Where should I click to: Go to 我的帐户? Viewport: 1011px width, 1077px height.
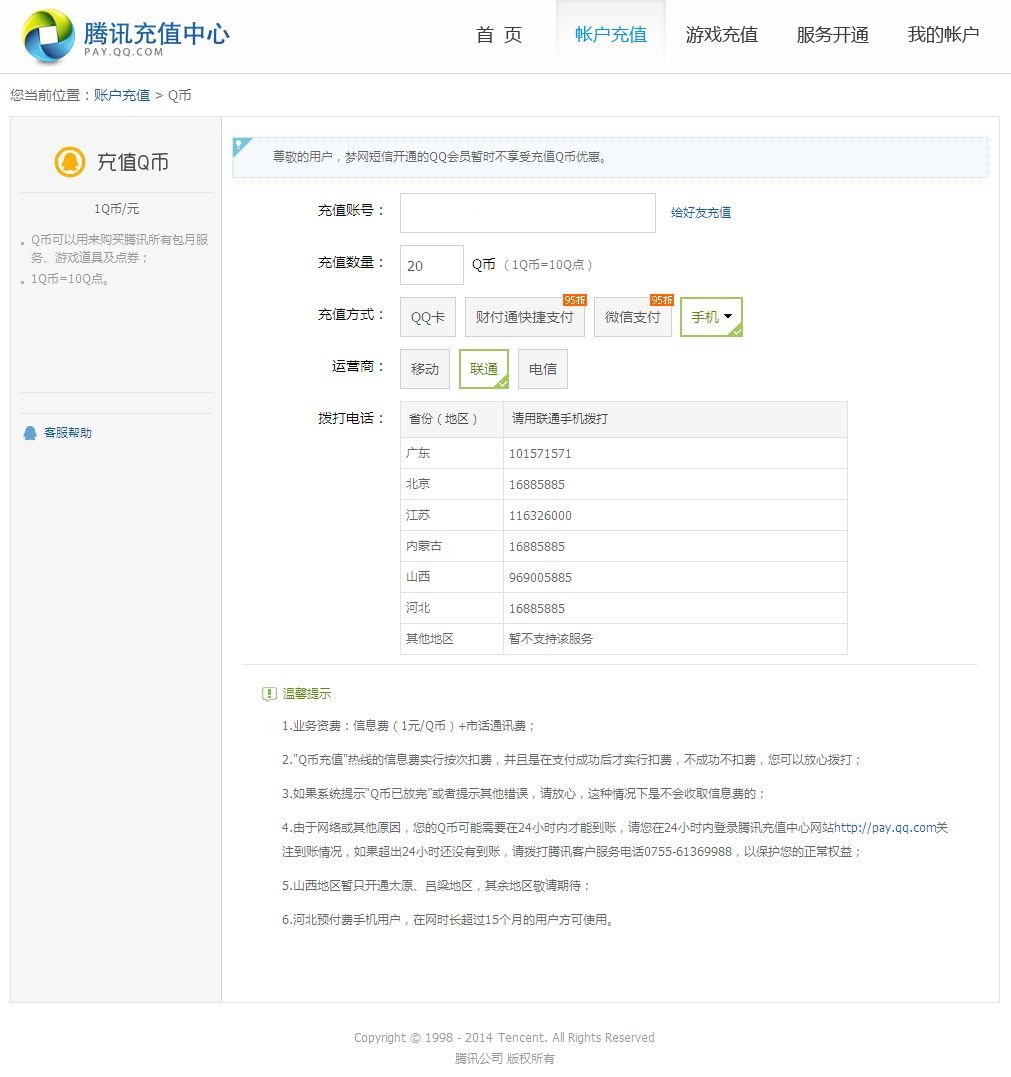(942, 34)
